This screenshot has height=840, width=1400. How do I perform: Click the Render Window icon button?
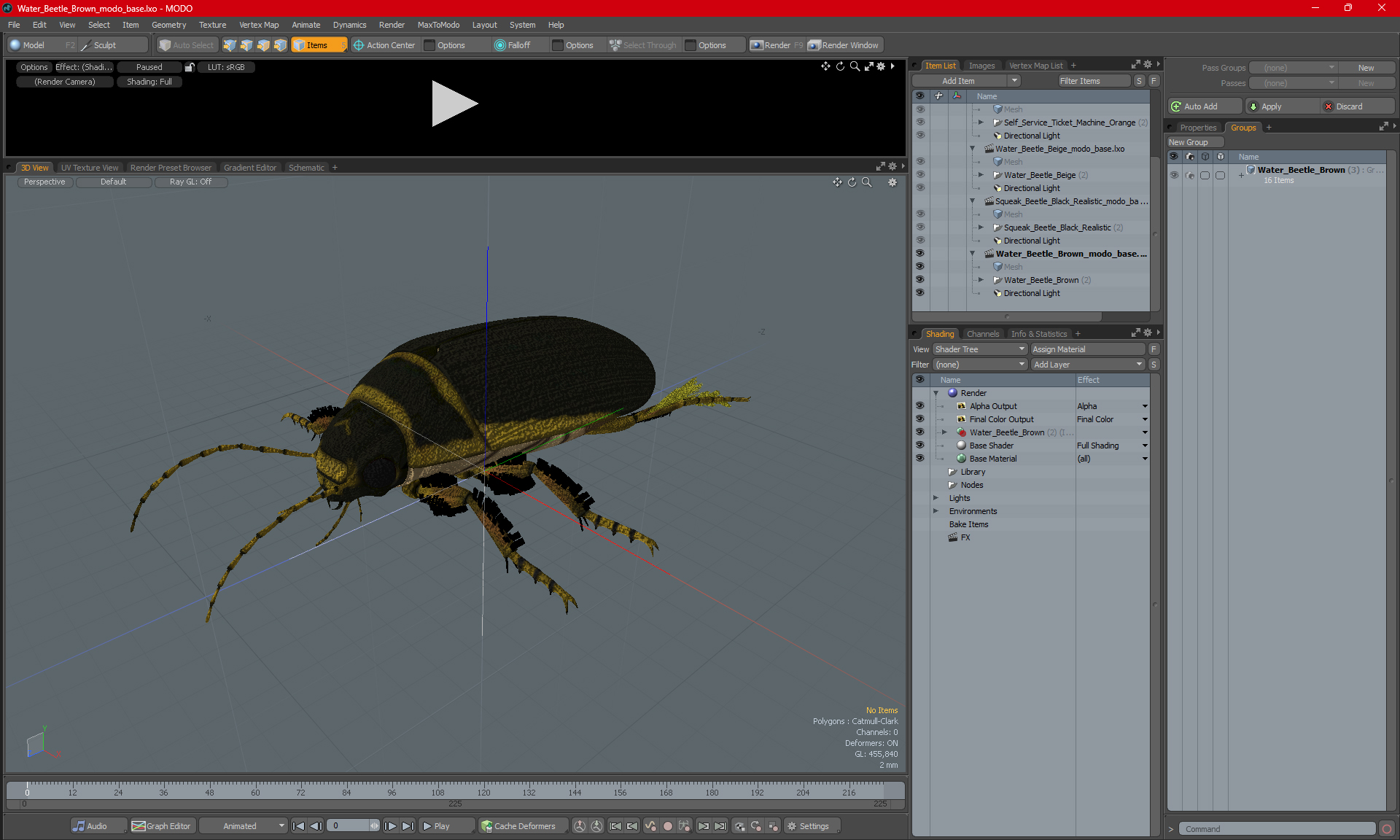pos(814,45)
